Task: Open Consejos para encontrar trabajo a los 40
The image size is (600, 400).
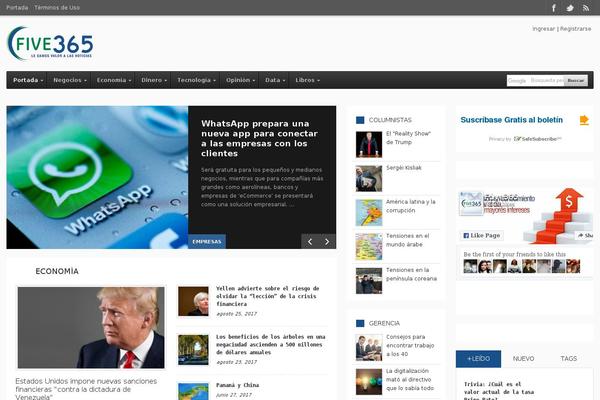Action: (410, 345)
